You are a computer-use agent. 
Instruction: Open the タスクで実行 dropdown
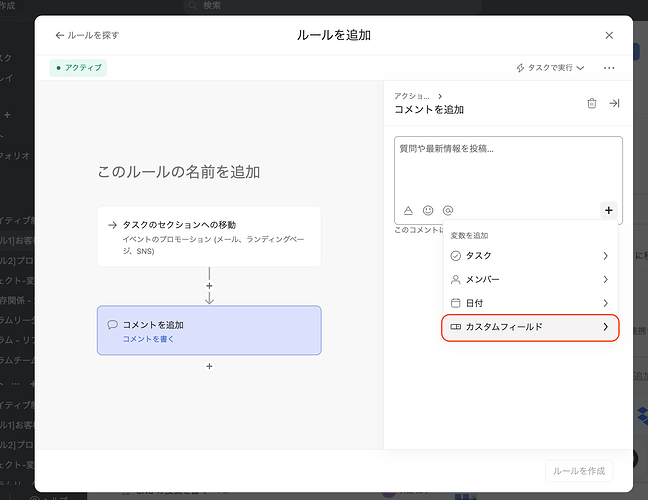(x=550, y=68)
